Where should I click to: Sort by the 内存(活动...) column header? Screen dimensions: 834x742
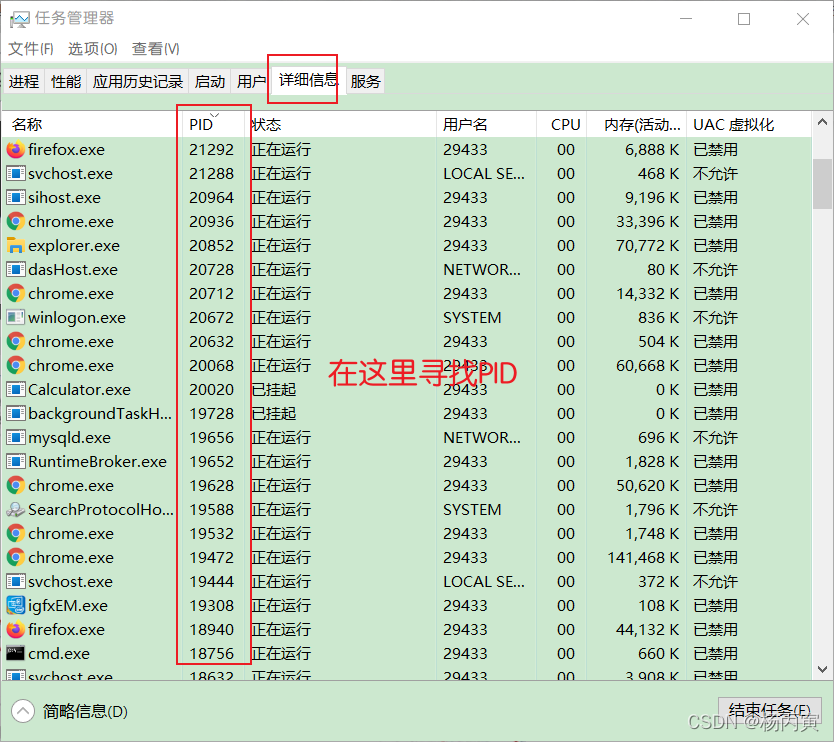[637, 124]
